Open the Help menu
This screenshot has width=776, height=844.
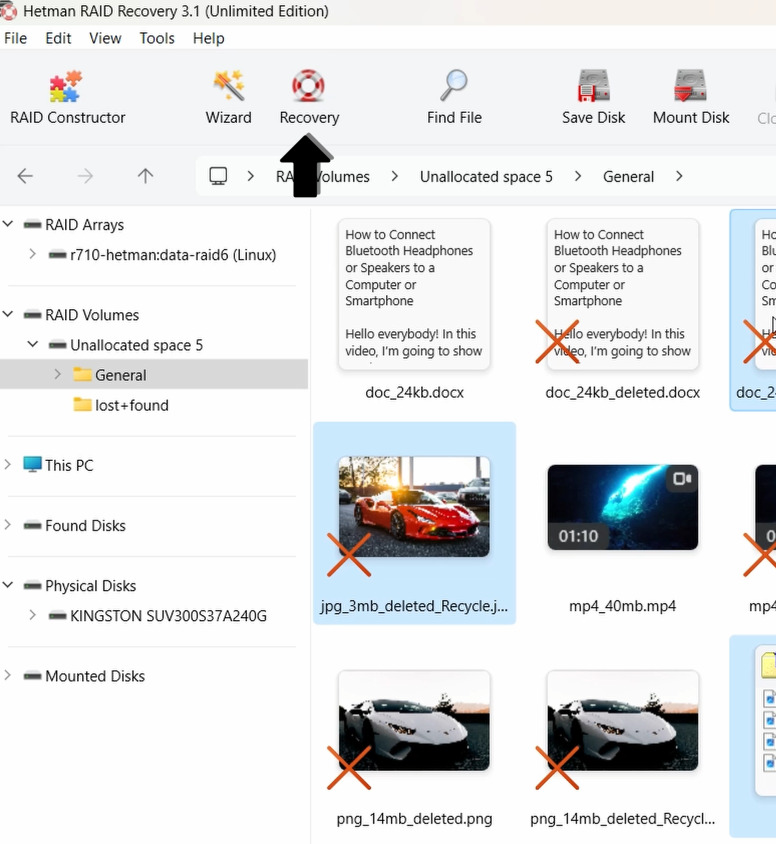[x=208, y=38]
